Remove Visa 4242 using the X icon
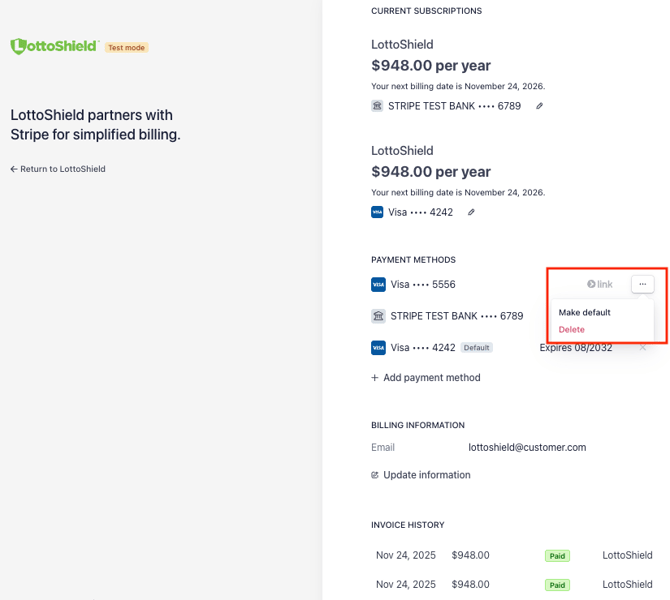 click(x=643, y=348)
